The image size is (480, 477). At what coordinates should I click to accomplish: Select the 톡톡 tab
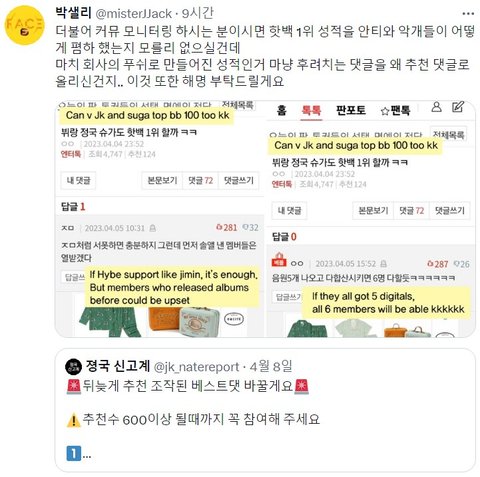311,110
